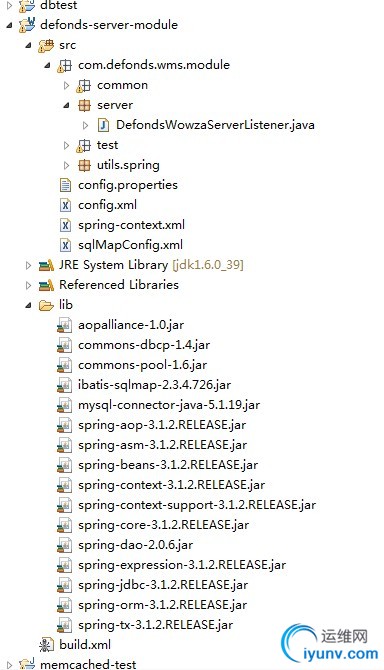384x670 pixels.
Task: Select the com.defonds.wms.module package
Action: click(154, 65)
